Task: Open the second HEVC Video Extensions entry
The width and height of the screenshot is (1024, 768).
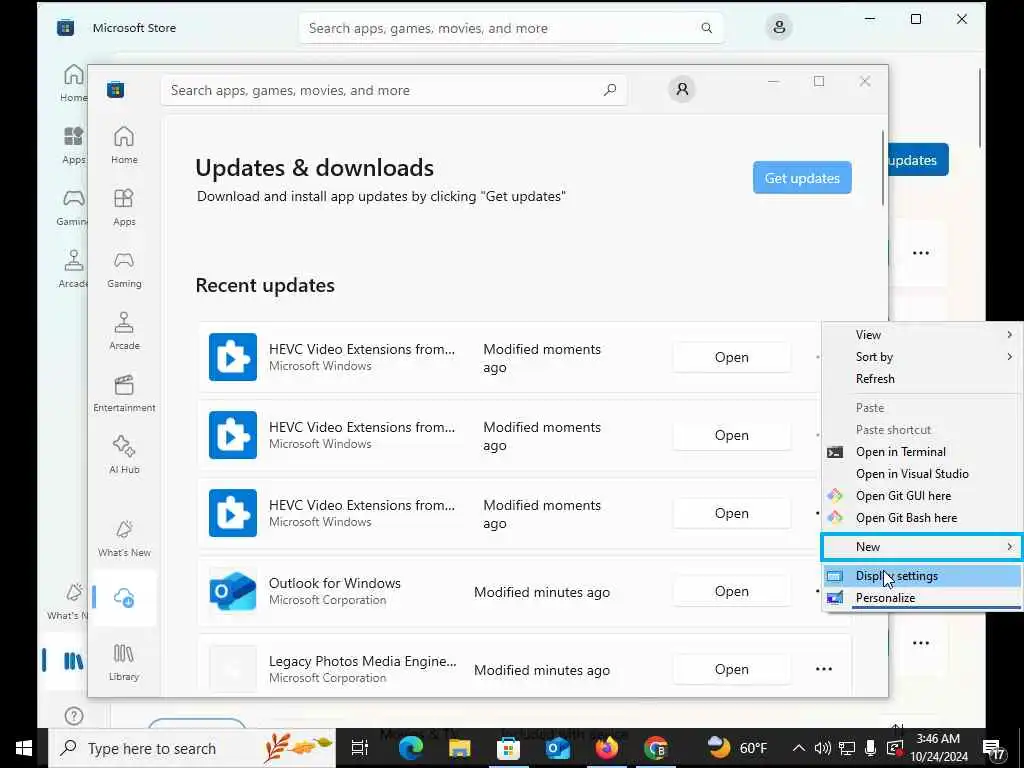Action: coord(731,435)
